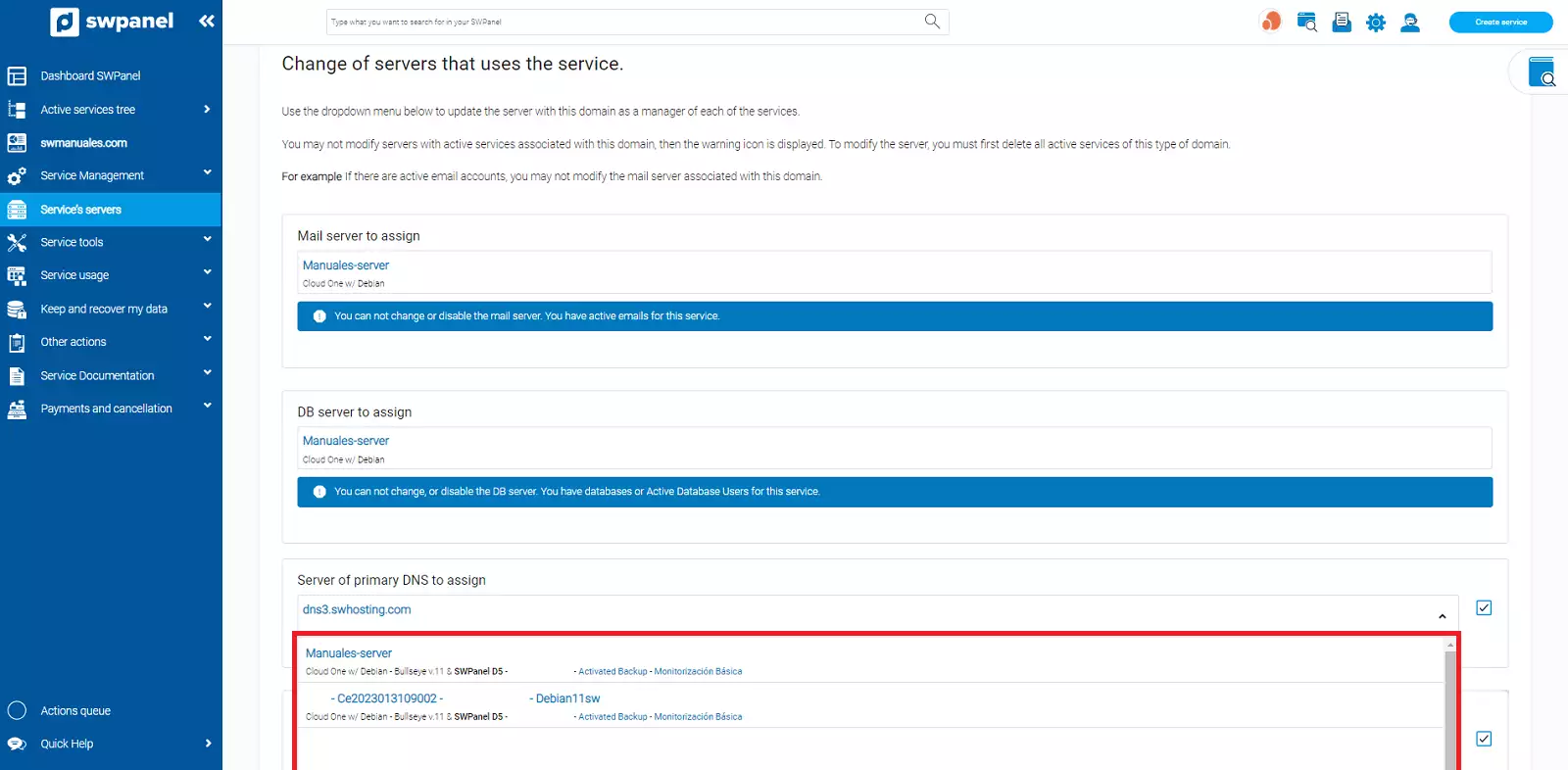Expand Service tools chevron

[x=207, y=239]
